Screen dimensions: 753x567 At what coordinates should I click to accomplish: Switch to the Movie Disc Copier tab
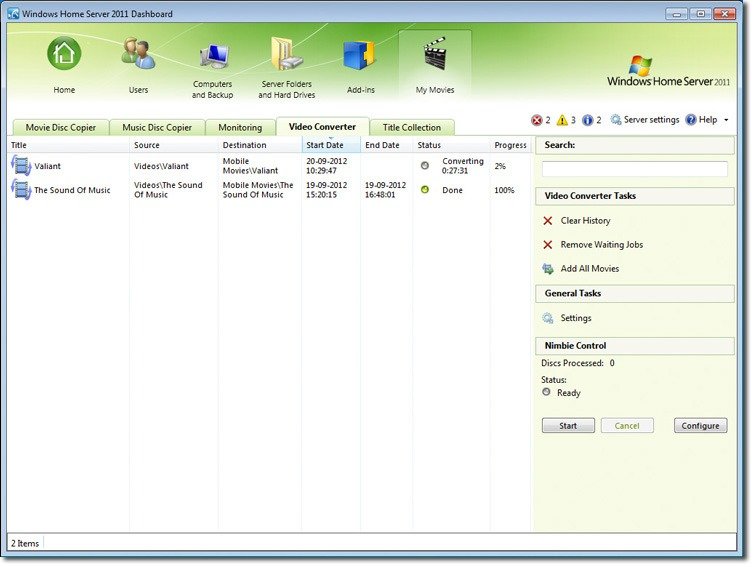coord(61,127)
